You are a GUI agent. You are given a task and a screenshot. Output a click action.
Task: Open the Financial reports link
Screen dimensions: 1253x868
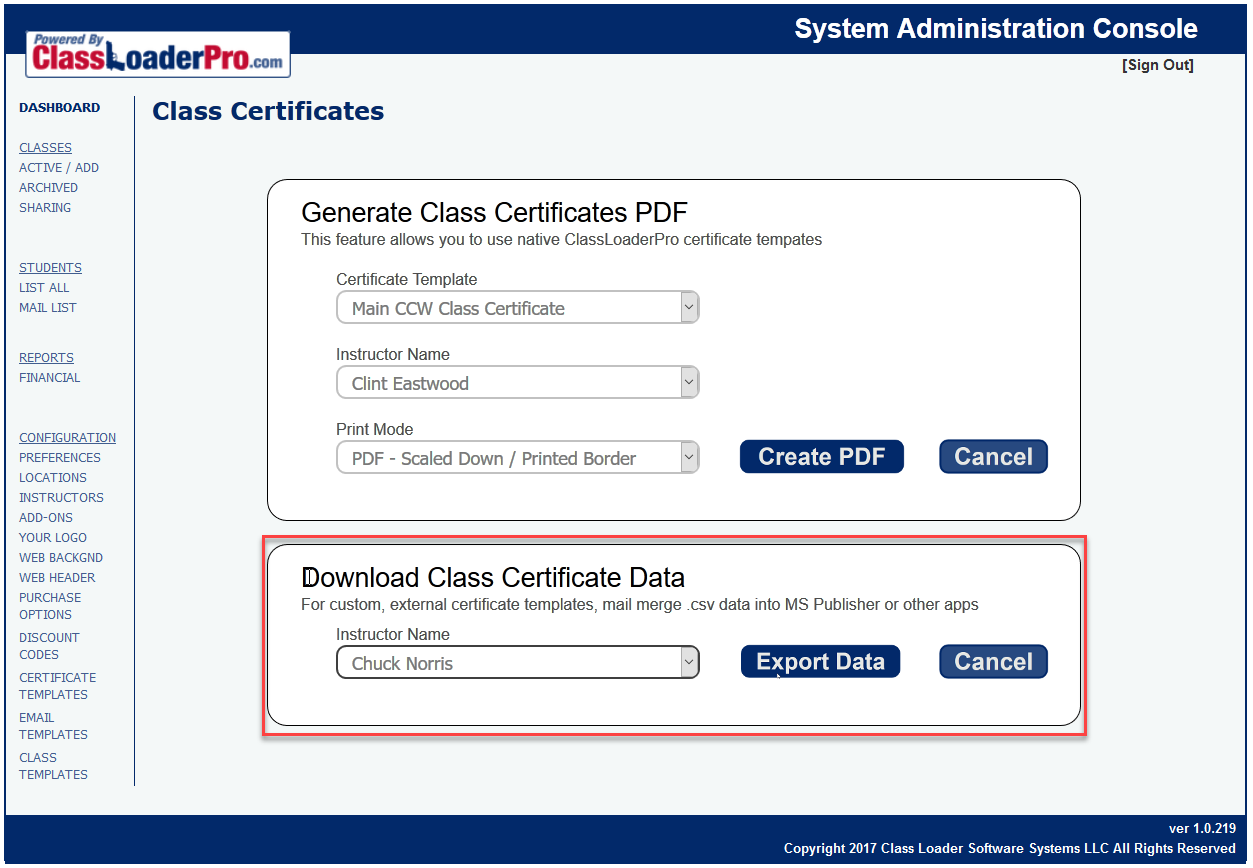[50, 378]
